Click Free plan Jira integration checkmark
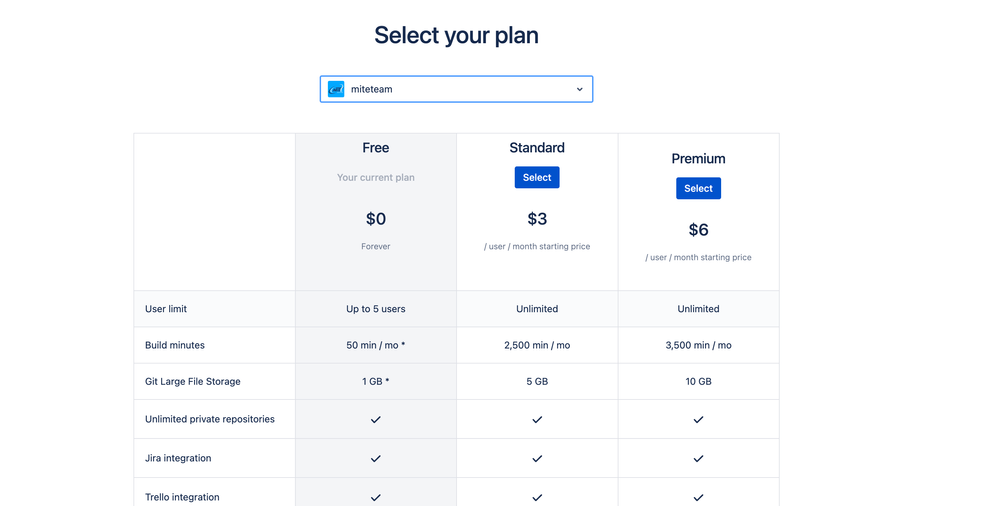998x506 pixels. point(376,458)
